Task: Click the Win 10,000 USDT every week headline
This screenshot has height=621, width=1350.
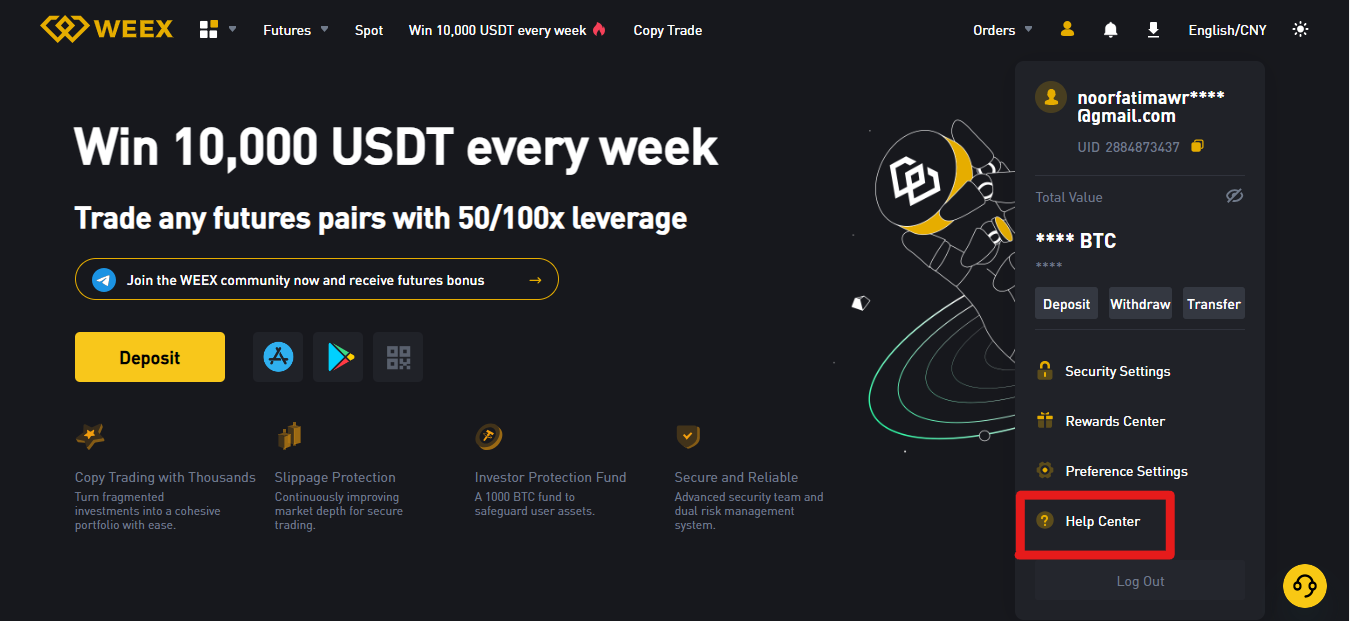Action: pos(396,147)
